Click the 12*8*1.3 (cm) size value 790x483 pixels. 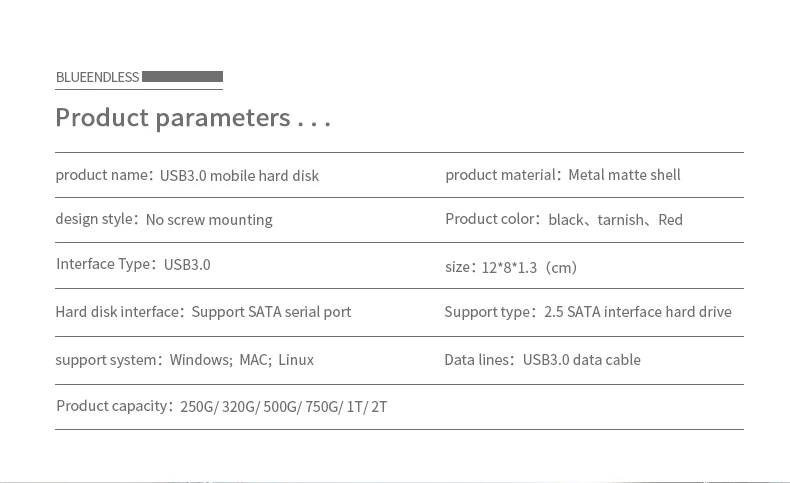click(x=529, y=267)
